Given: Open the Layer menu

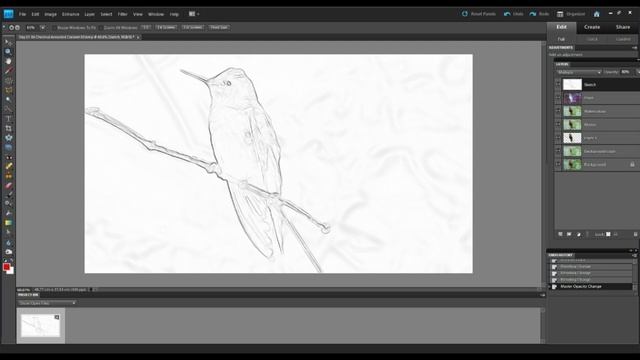Looking at the screenshot, I should click(x=89, y=14).
